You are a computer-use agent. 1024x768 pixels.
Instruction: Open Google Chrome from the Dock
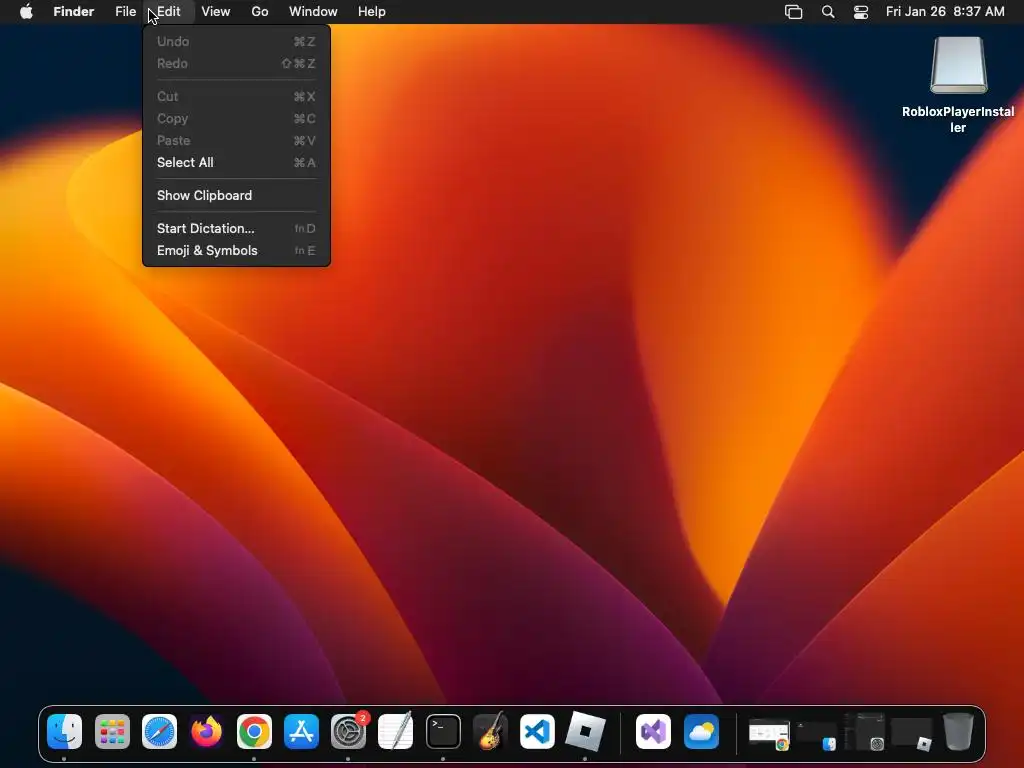(x=254, y=731)
